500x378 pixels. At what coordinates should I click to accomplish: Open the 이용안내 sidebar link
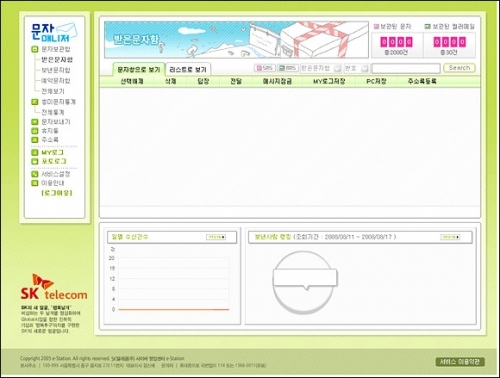point(53,183)
